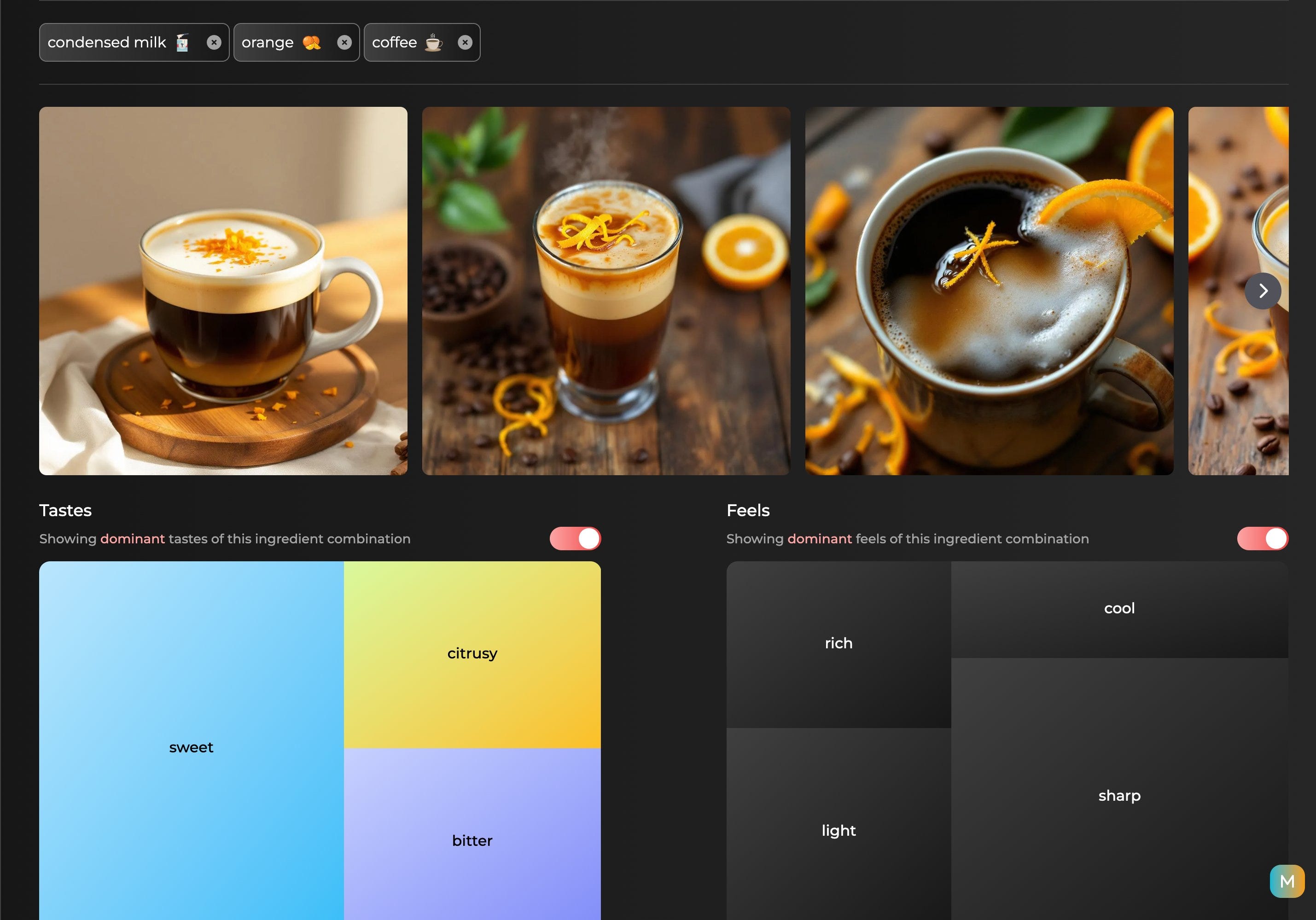
Task: Select the light feel tile
Action: coord(838,830)
